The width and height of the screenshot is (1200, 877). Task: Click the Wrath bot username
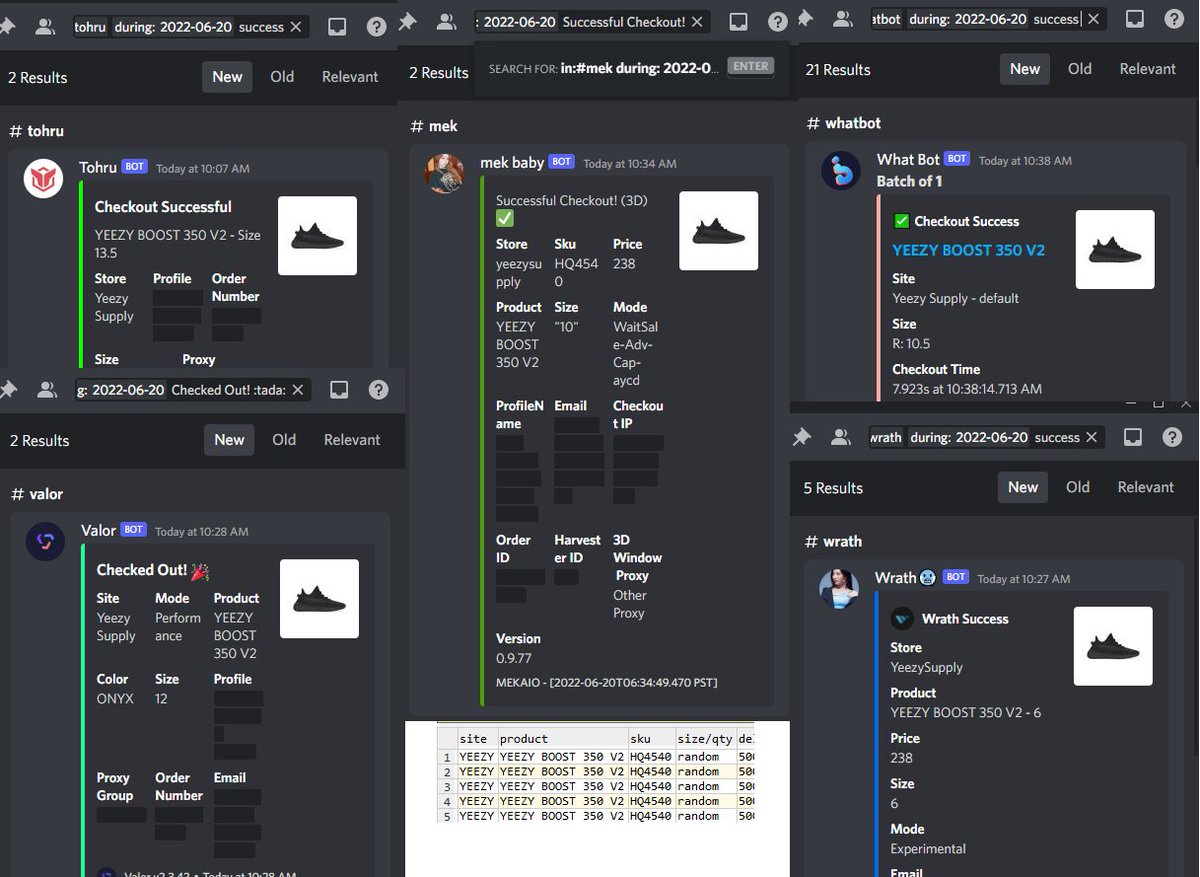(x=895, y=577)
